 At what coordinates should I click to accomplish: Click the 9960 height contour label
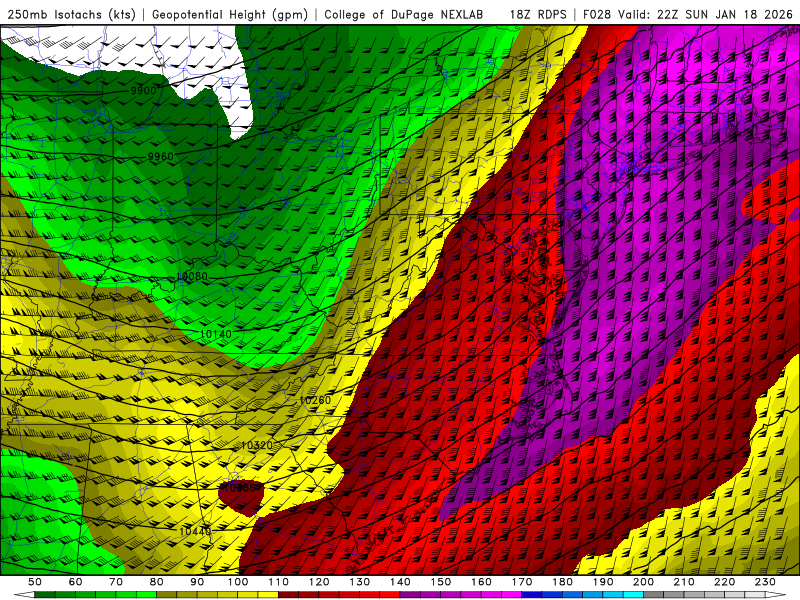pos(161,157)
